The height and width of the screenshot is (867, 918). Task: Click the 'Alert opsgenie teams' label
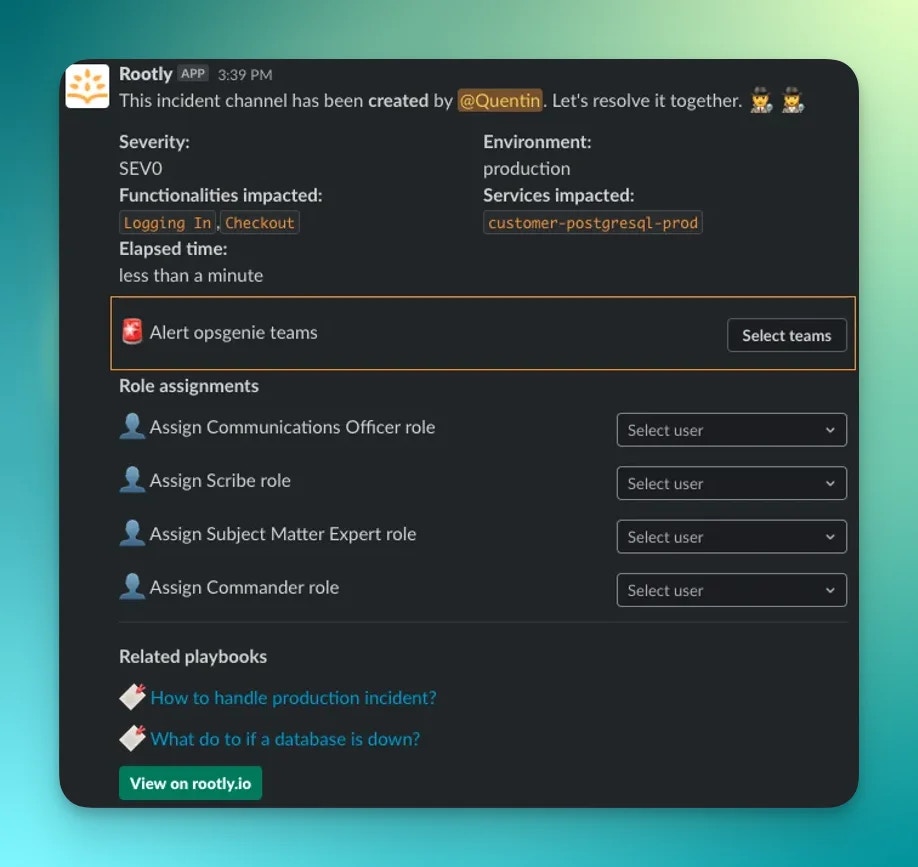[x=233, y=332]
